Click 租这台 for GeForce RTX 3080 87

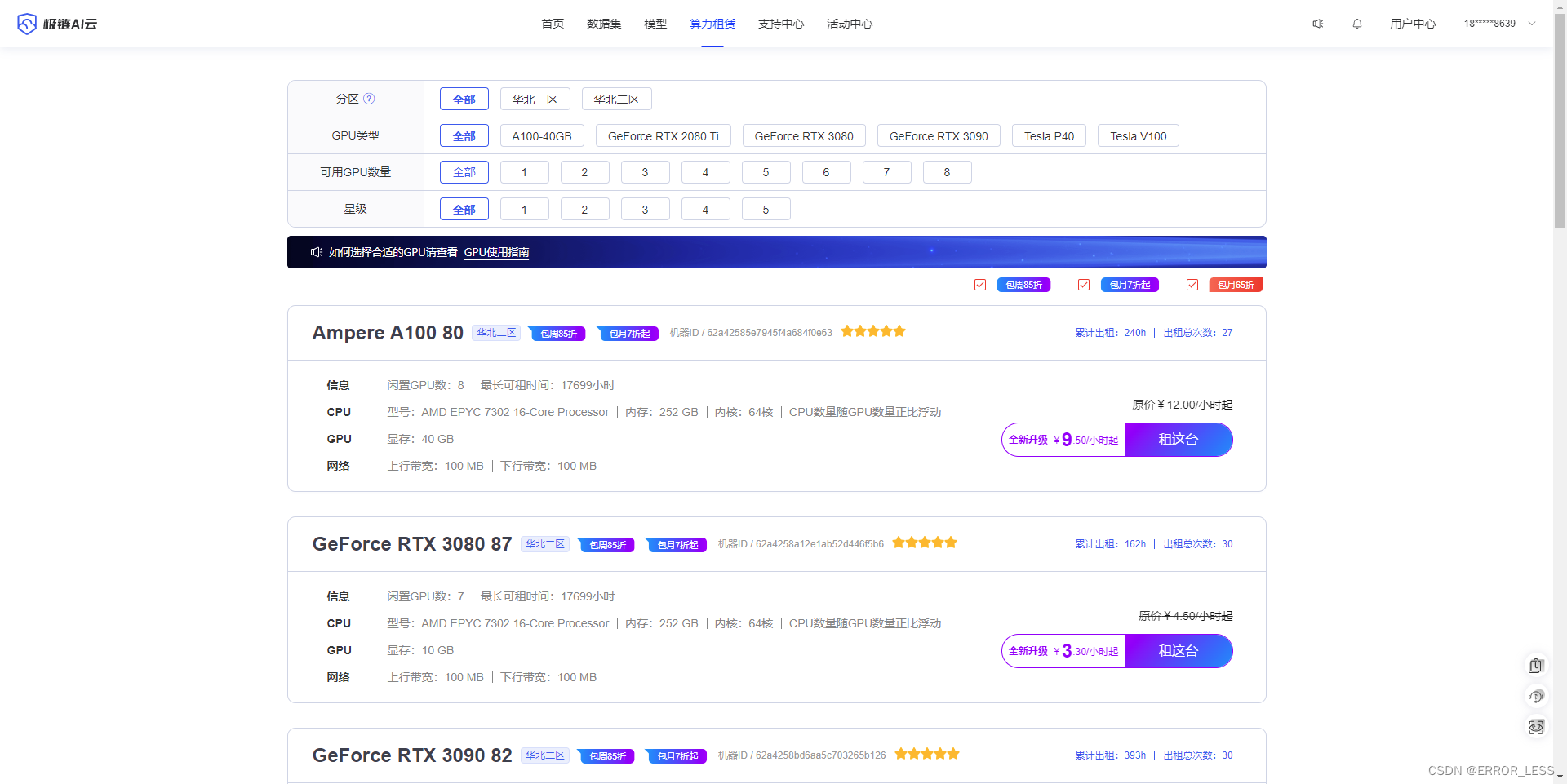tap(1179, 651)
